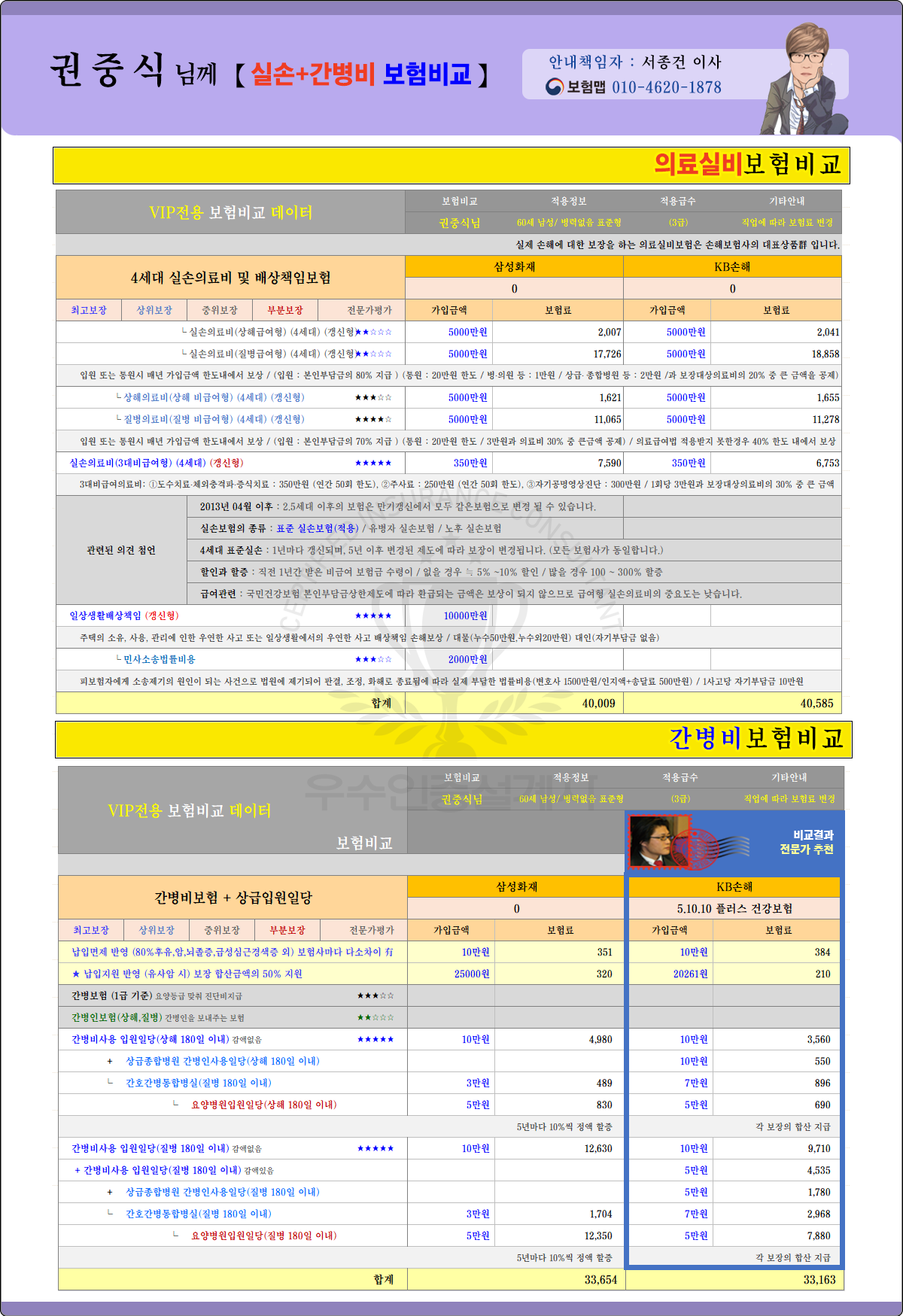The image size is (903, 1316).
Task: Click the premium value 7,590
Action: click(610, 463)
